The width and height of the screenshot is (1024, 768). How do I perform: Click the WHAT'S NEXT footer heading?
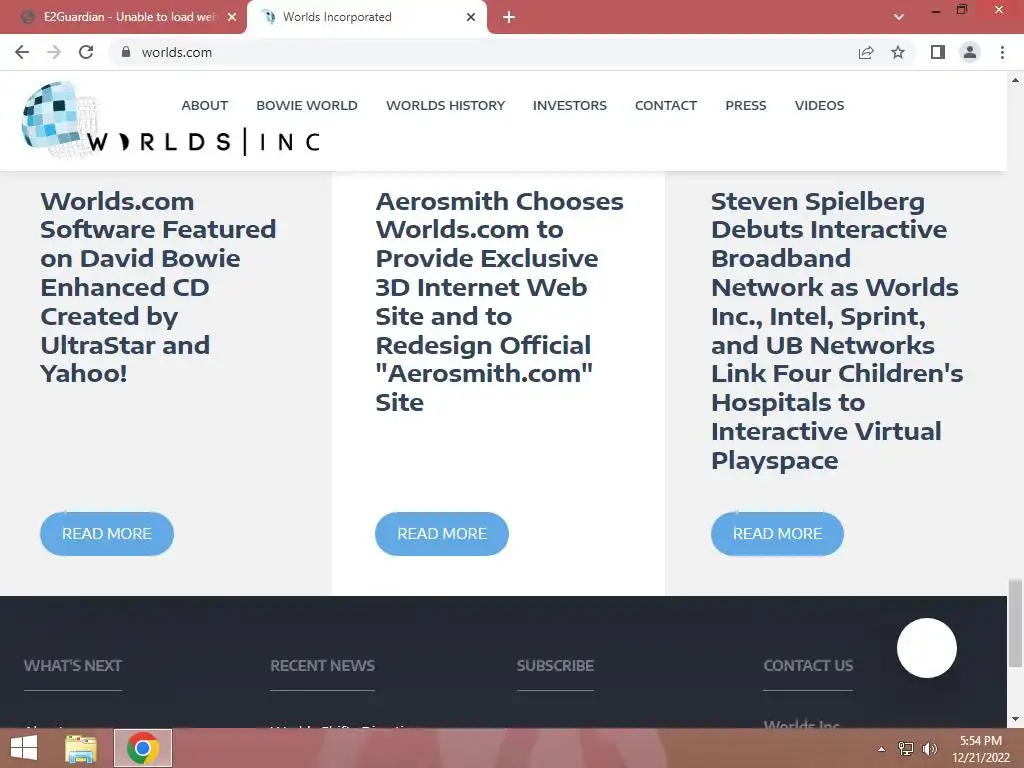[73, 665]
